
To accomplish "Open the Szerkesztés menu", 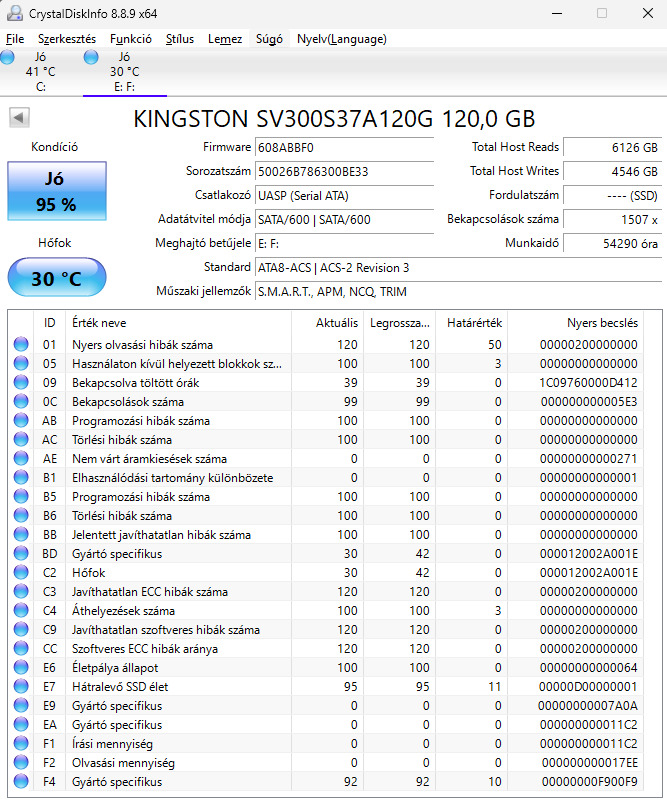I will tap(67, 39).
